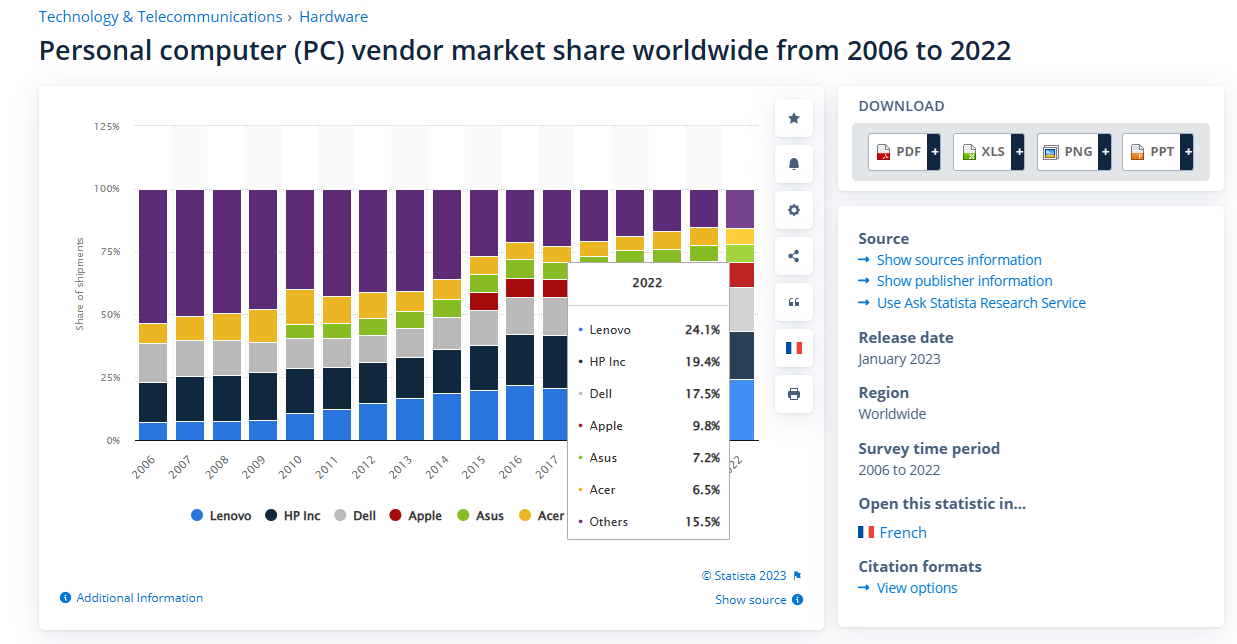Click the info icon beside Additional Information
The image size is (1237, 644).
(x=66, y=598)
